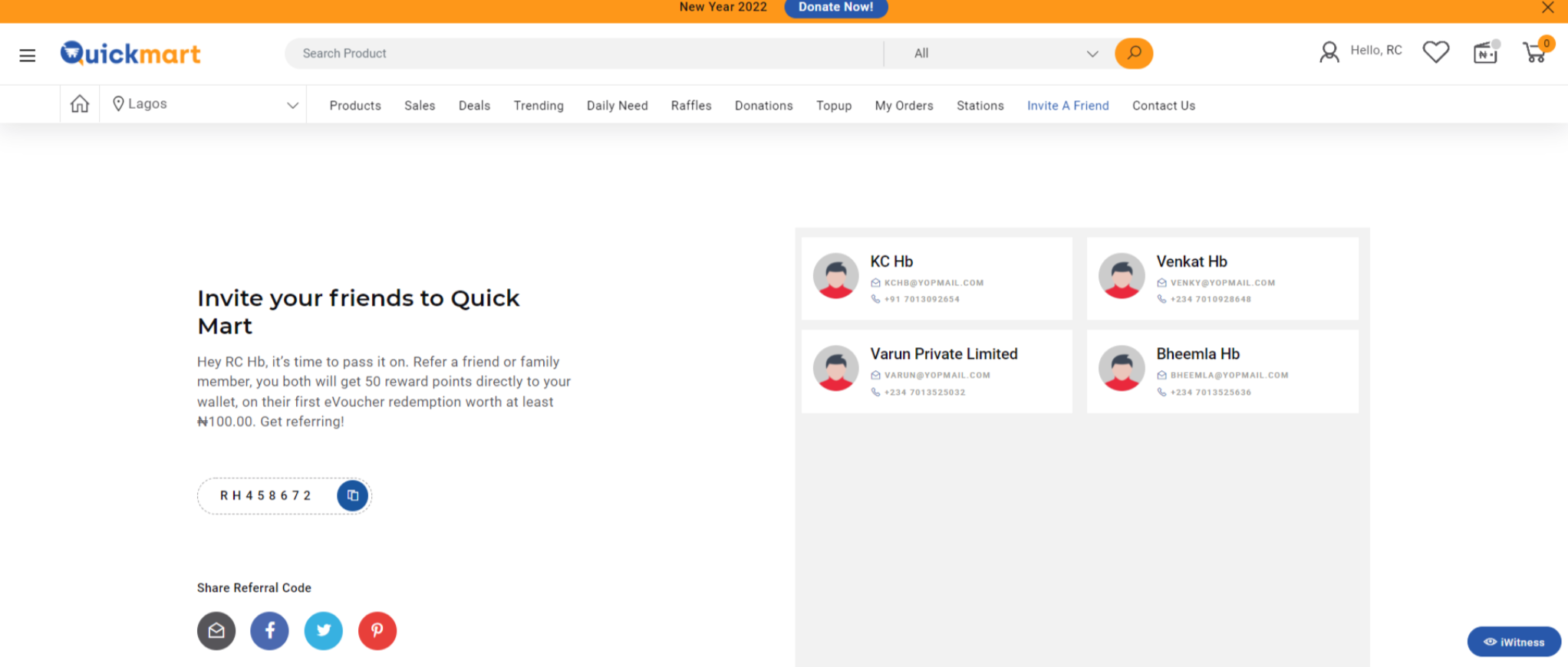This screenshot has width=1568, height=667.
Task: Open the hamburger menu
Action: (x=28, y=55)
